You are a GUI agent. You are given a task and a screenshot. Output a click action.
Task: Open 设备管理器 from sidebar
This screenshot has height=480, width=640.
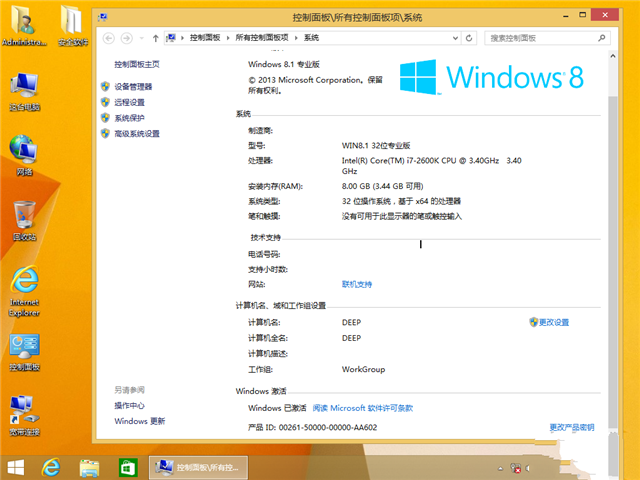coord(133,87)
